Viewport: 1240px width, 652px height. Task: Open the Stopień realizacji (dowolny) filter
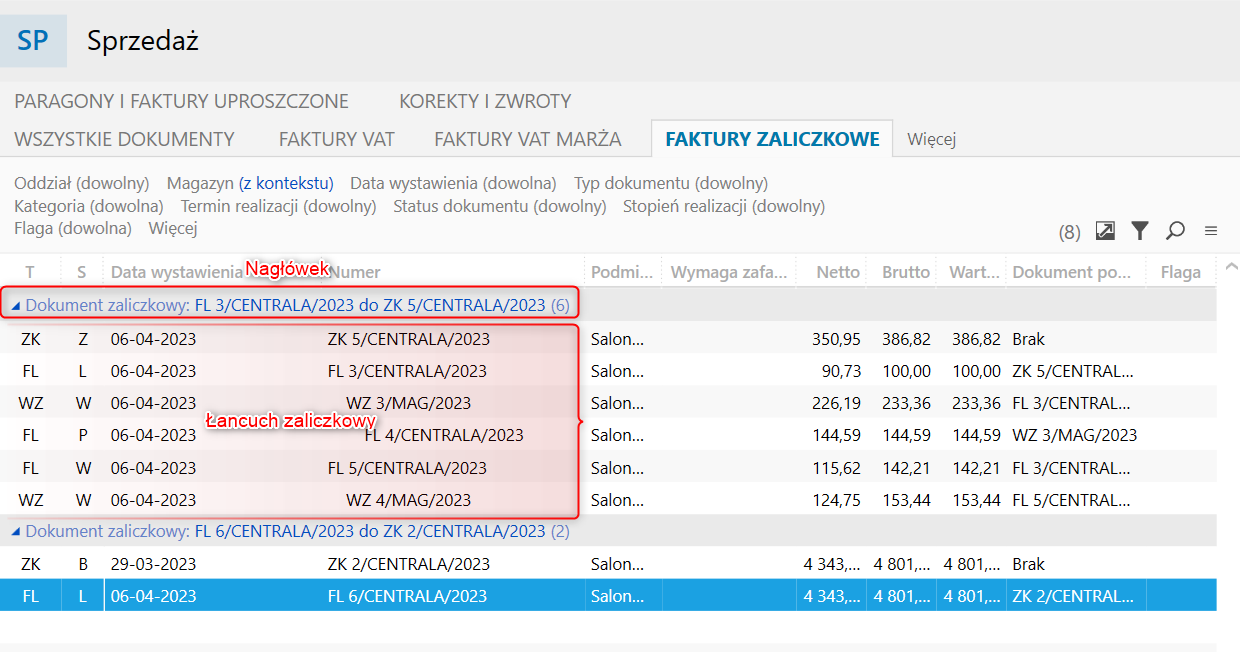point(724,206)
